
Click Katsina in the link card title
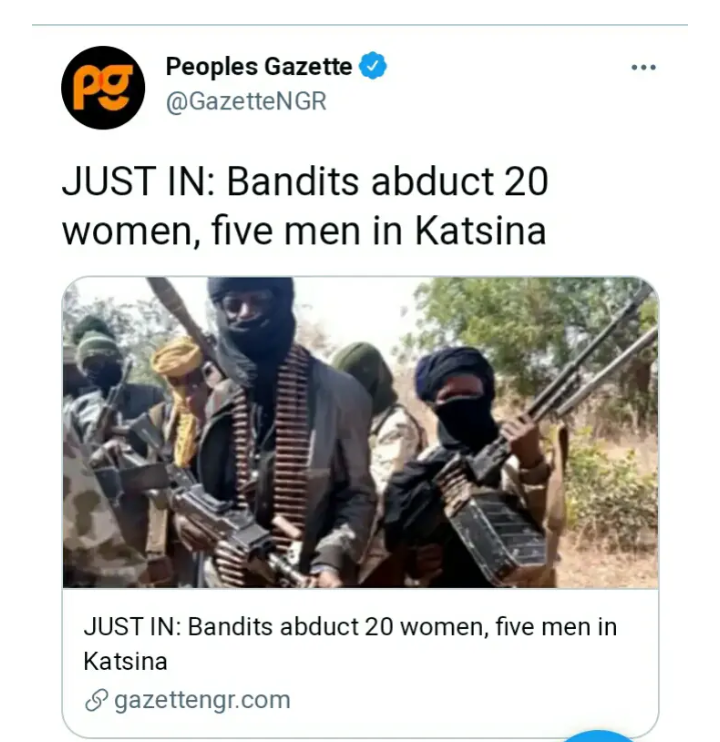[125, 661]
